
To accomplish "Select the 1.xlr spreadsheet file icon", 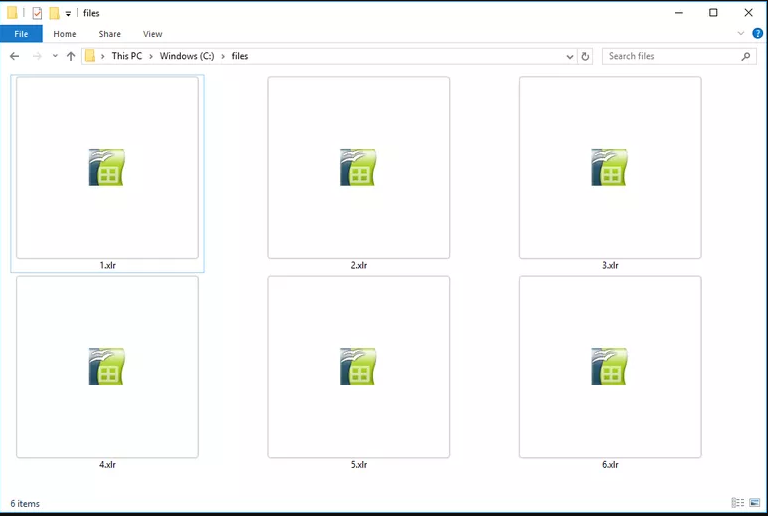I will (x=107, y=167).
